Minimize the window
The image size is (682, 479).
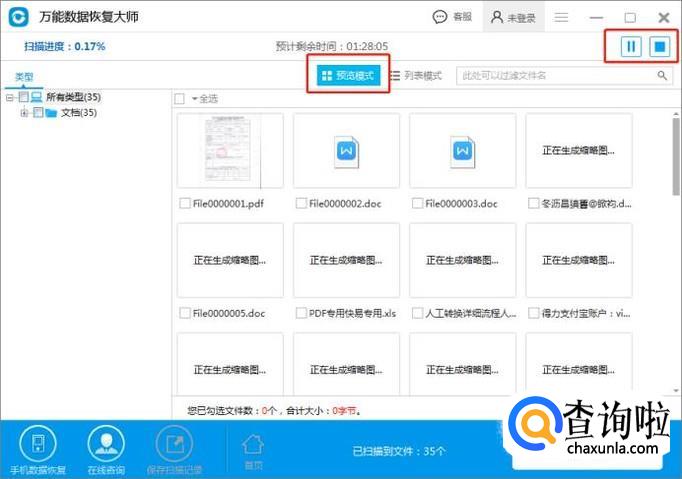click(596, 17)
